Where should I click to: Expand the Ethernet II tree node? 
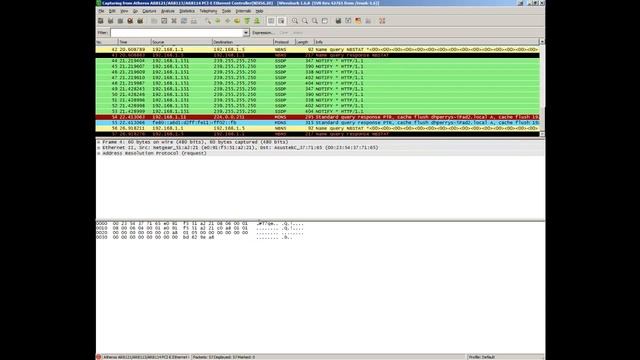pyautogui.click(x=99, y=148)
